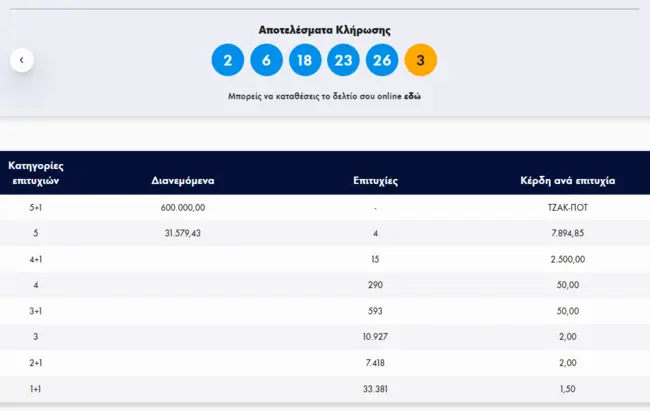Select the blue ball number 2
Viewport: 650px width, 411px height.
pos(228,60)
